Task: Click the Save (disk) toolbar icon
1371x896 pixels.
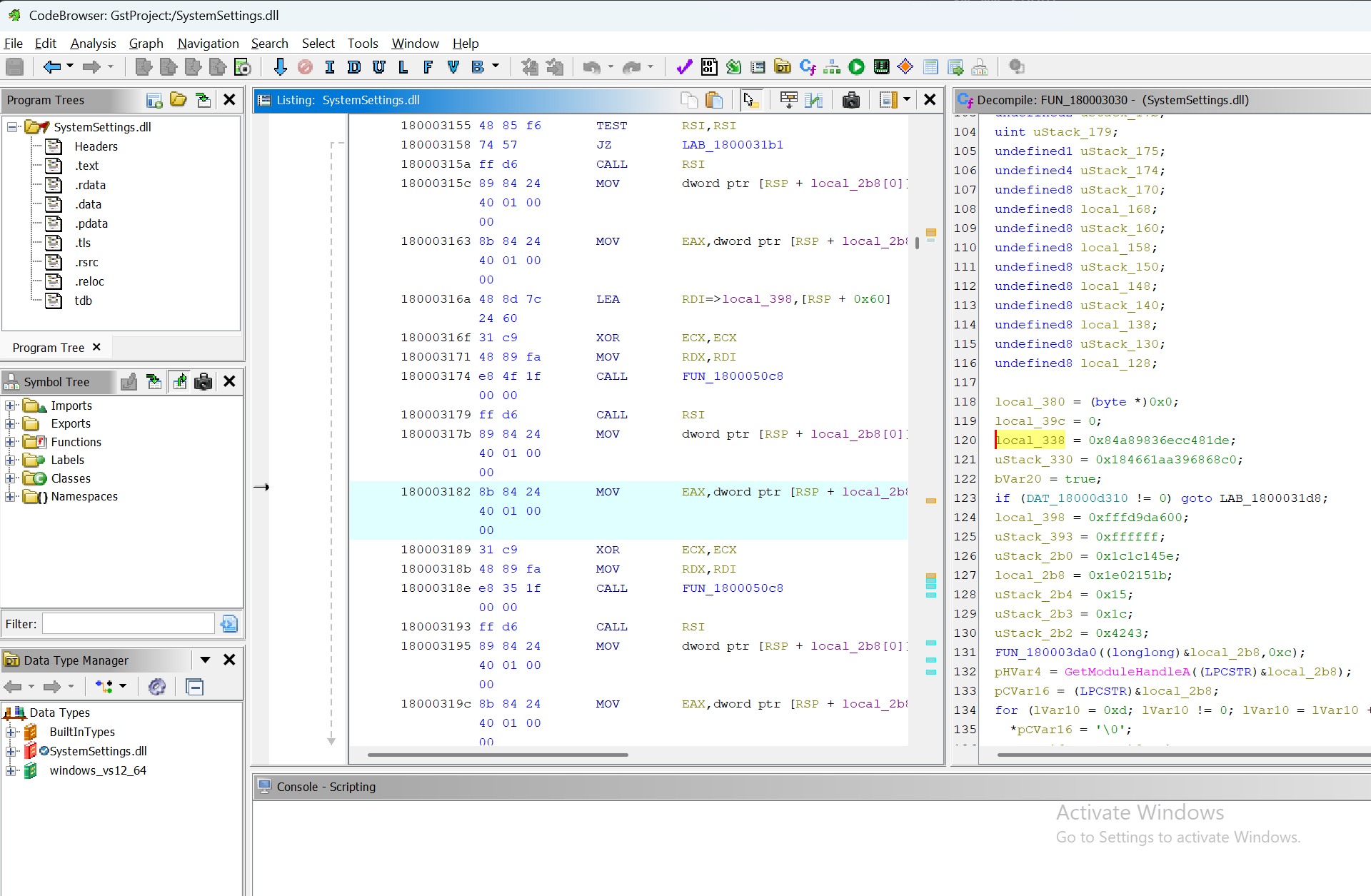Action: tap(14, 67)
